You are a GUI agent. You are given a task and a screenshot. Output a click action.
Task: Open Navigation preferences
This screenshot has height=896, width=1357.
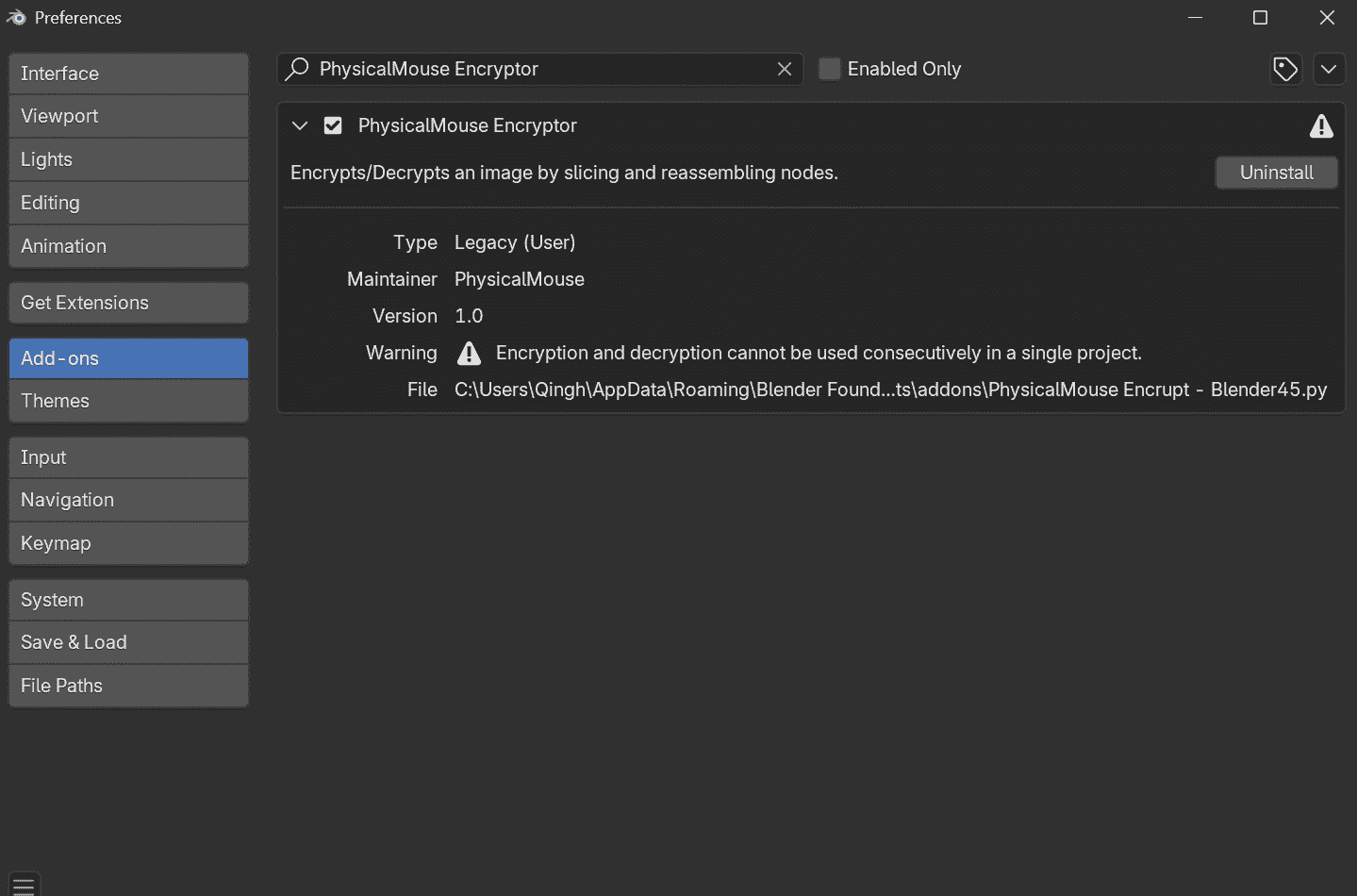point(128,500)
